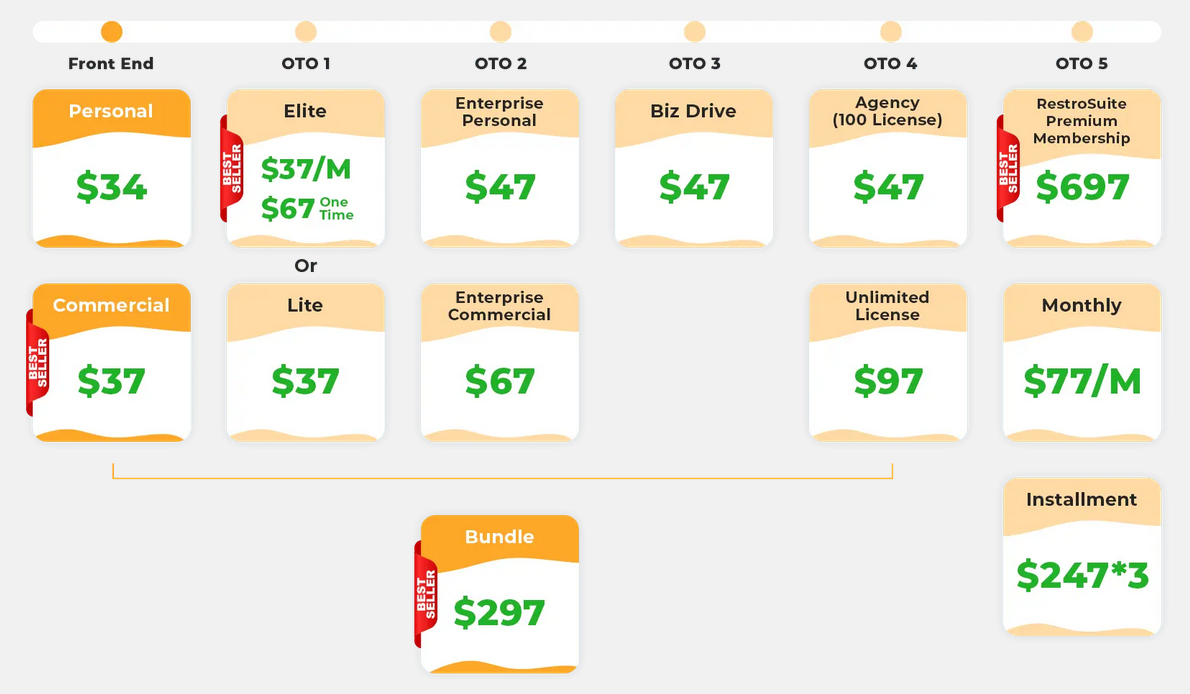Open the Installment $247*3 card
The image size is (1190, 694).
click(x=1082, y=557)
